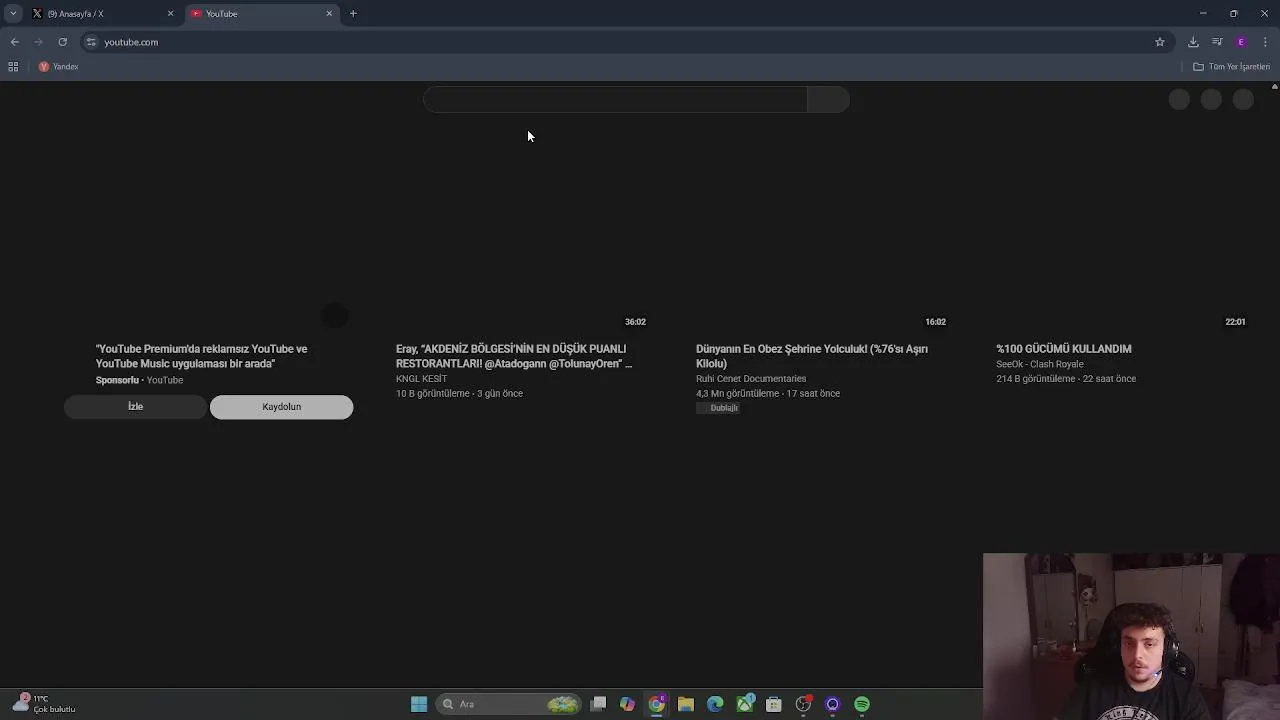
Task: Open Microsoft Store from the taskbar
Action: click(774, 704)
